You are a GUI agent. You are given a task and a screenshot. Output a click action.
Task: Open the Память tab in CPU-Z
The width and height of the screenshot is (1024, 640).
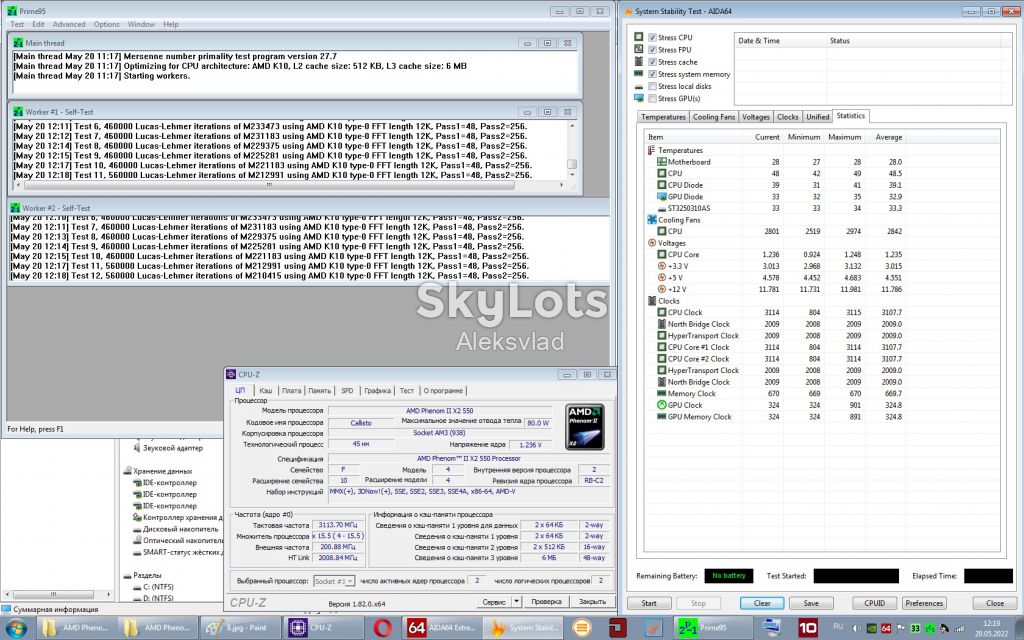319,391
